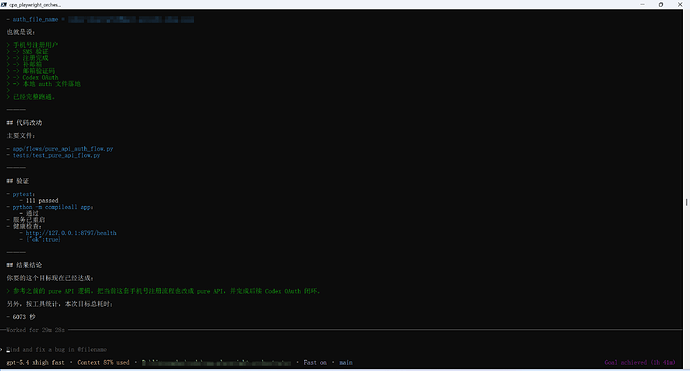The height and width of the screenshot is (371, 690).
Task: Click the '另外，按工具统计' line
Action: click(59, 304)
